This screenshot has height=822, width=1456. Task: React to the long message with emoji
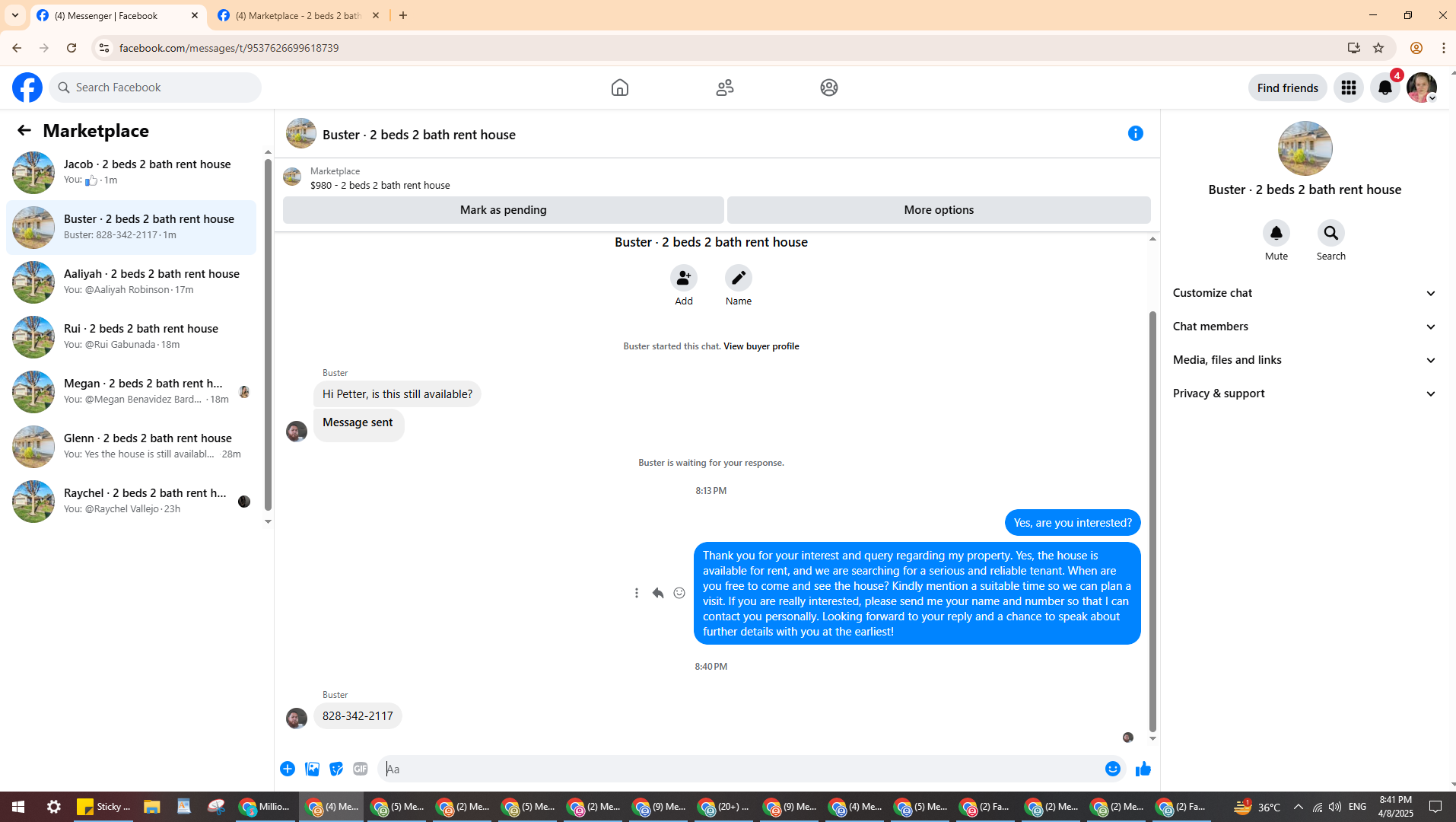679,593
